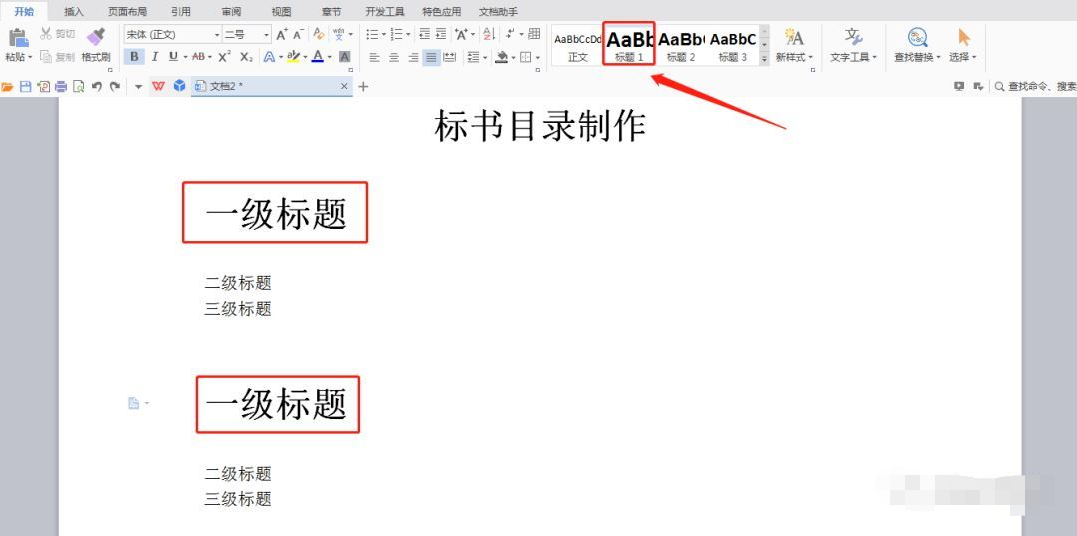Click the Find and Replace (查找替换) icon

pos(916,38)
